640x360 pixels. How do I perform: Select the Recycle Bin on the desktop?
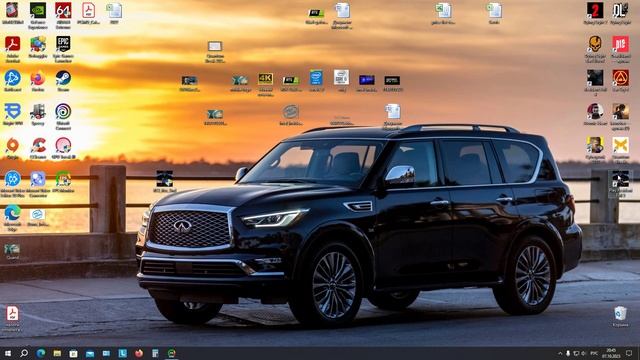click(620, 317)
